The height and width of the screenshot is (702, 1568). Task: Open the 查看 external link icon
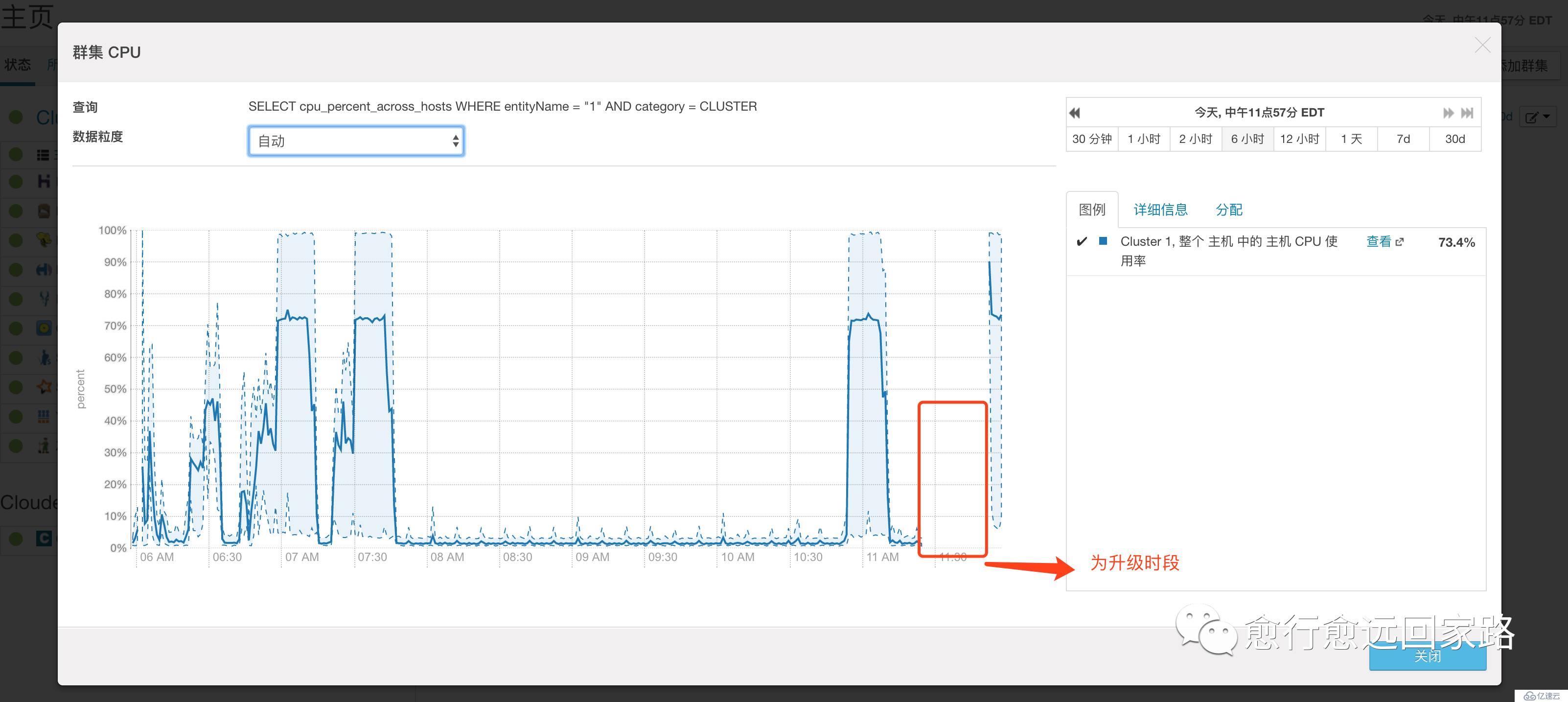[1399, 242]
